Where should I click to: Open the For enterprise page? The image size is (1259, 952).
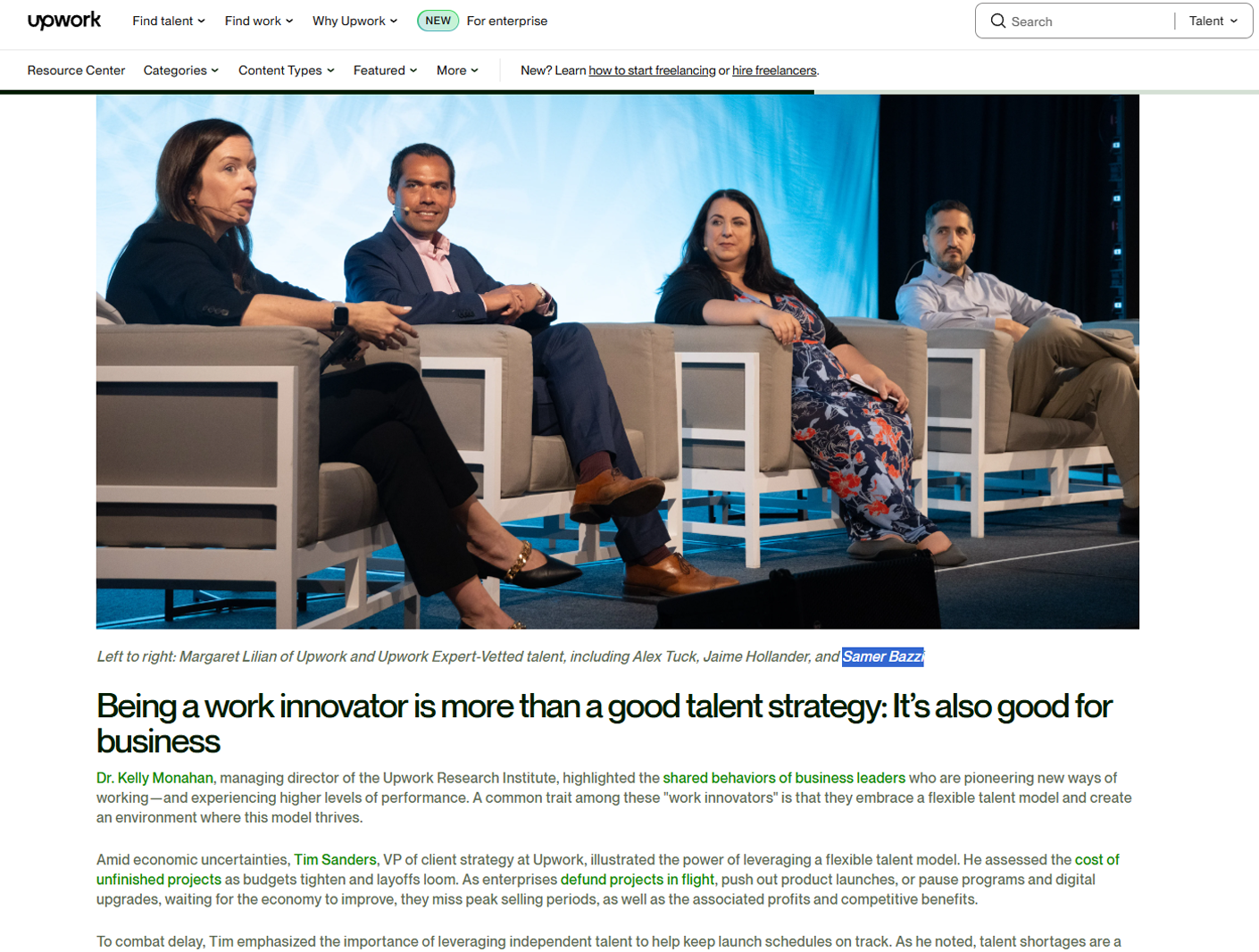tap(506, 21)
